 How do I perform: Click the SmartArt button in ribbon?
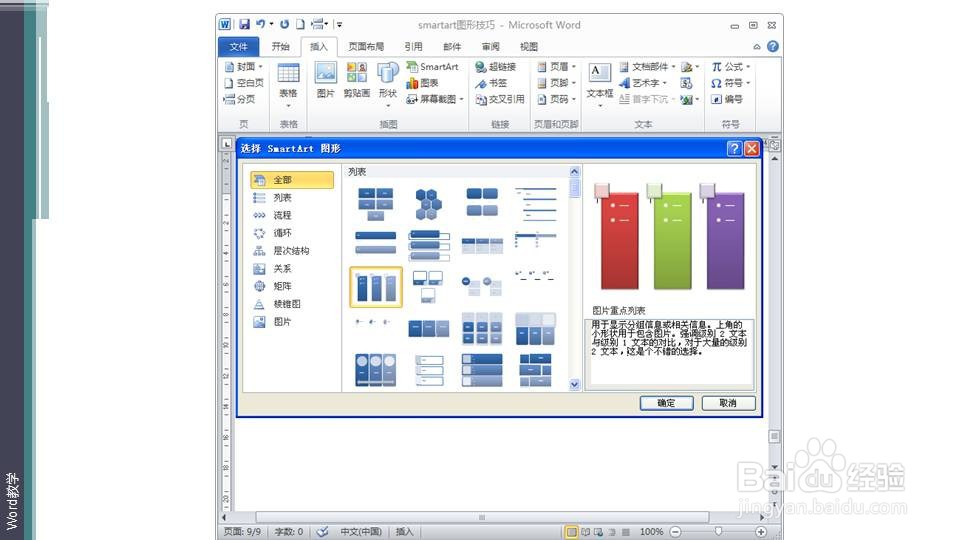[432, 67]
